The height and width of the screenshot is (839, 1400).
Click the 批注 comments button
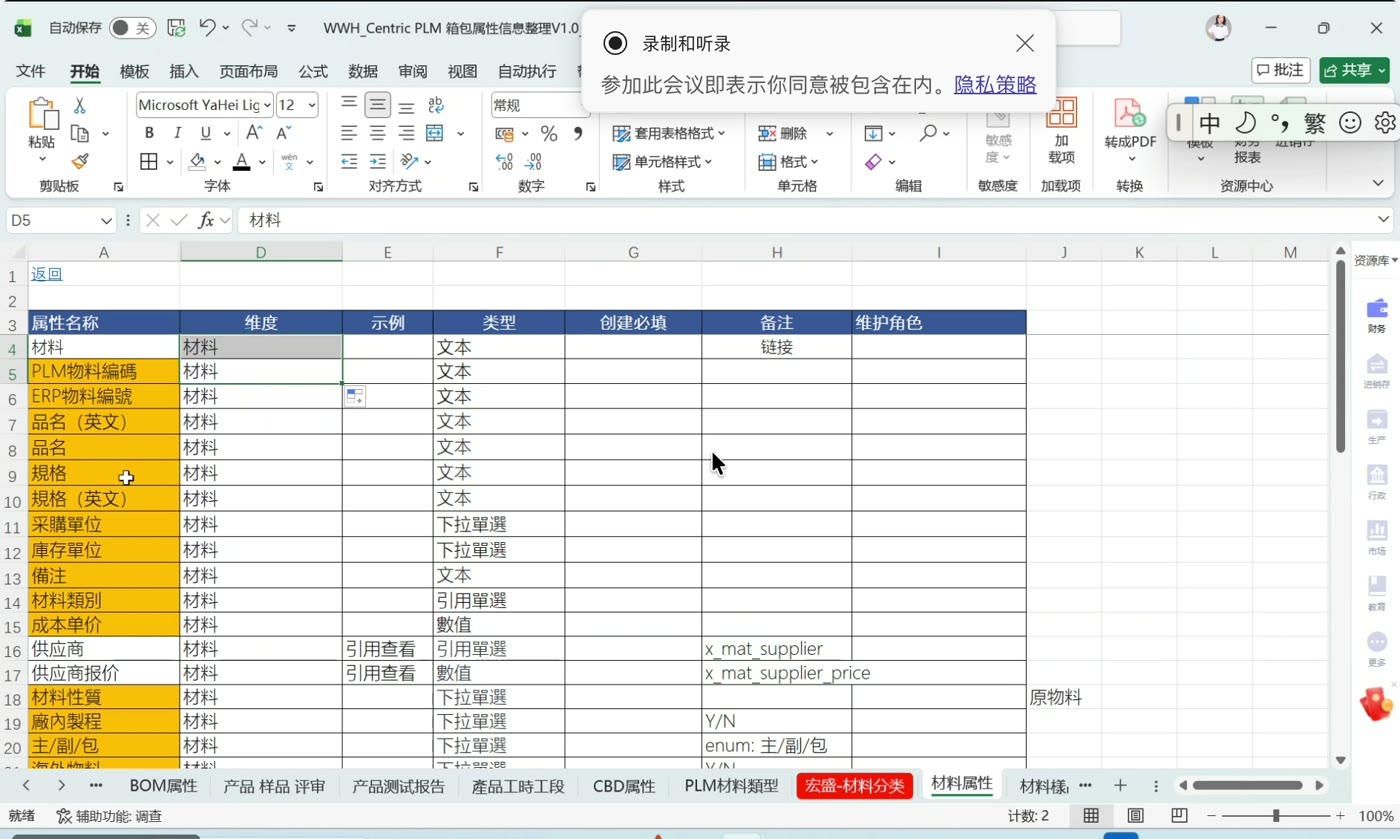pos(1281,70)
